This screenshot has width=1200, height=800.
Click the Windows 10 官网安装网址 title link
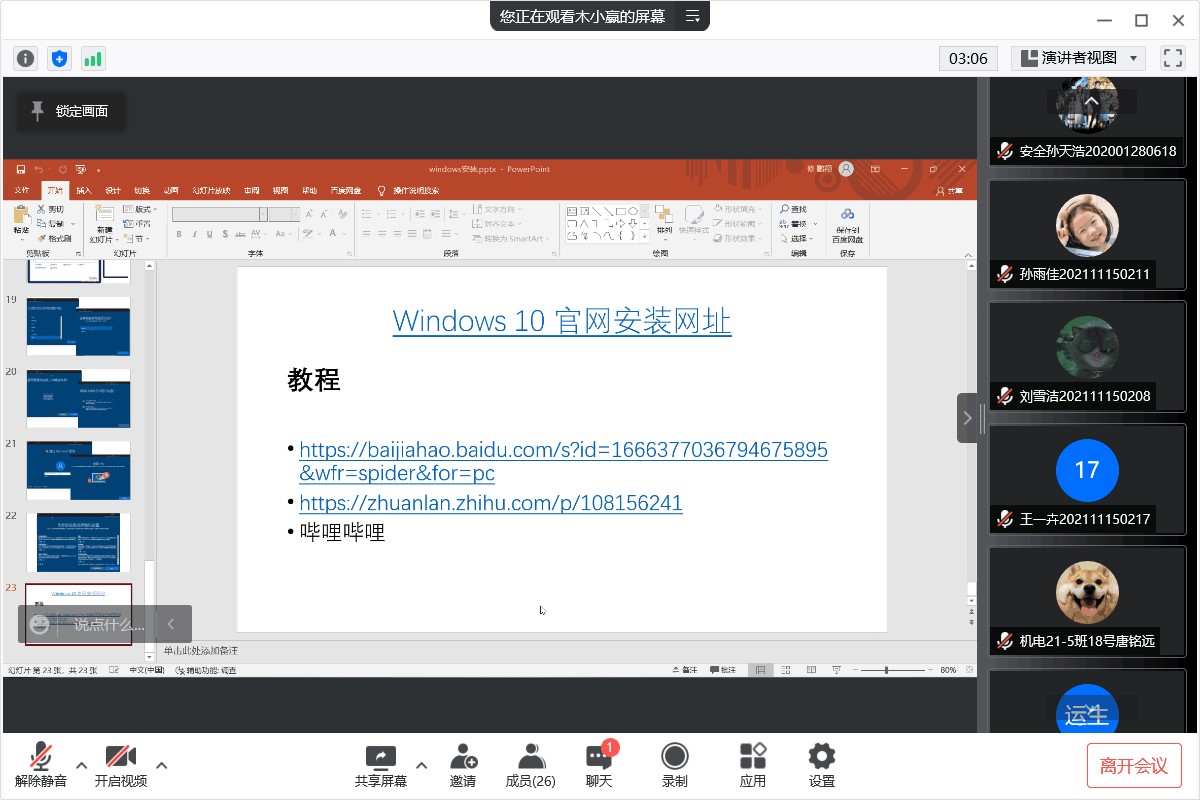(562, 321)
